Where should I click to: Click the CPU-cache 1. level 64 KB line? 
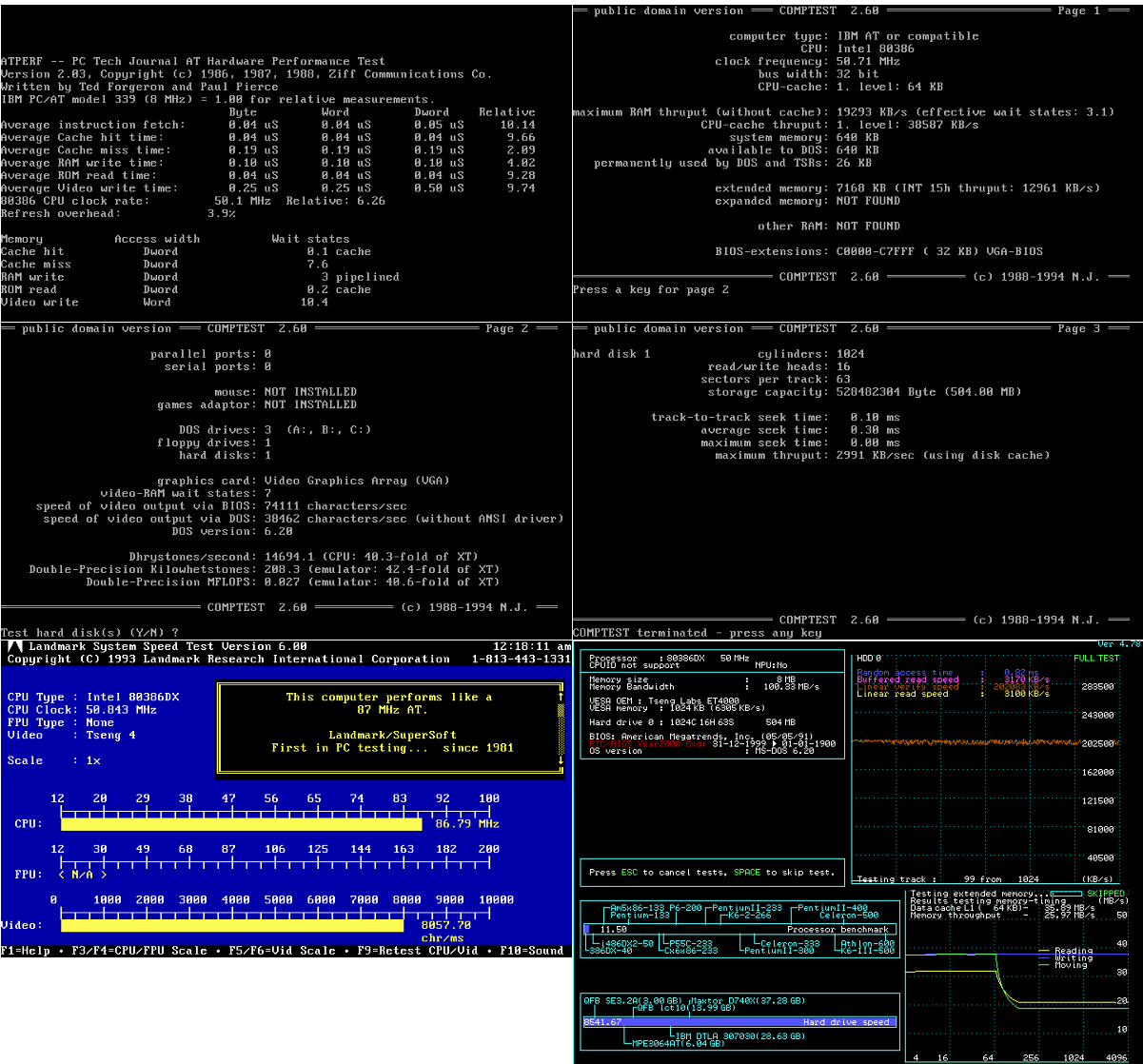850,87
